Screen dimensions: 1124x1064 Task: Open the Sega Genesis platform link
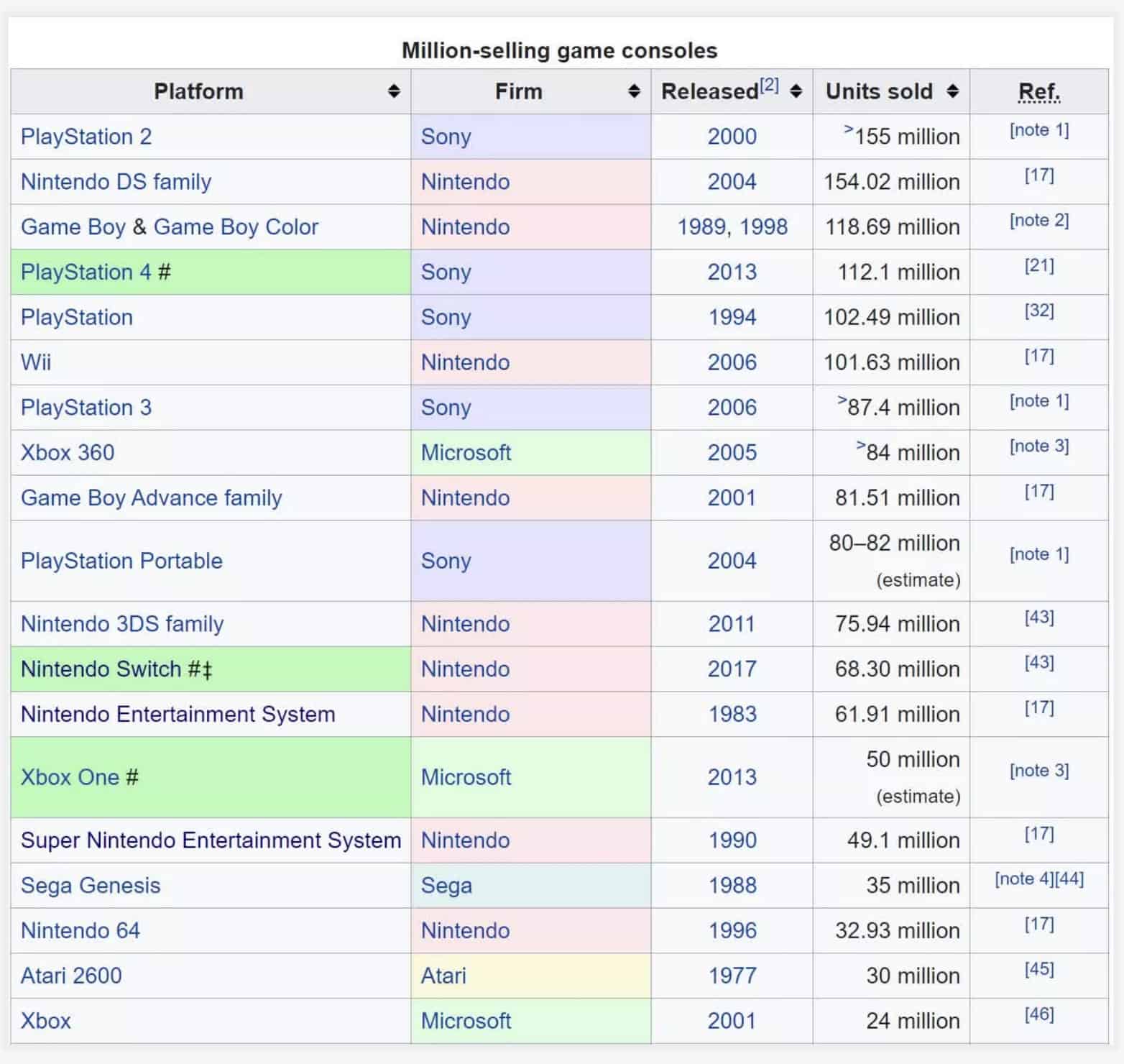click(x=91, y=886)
